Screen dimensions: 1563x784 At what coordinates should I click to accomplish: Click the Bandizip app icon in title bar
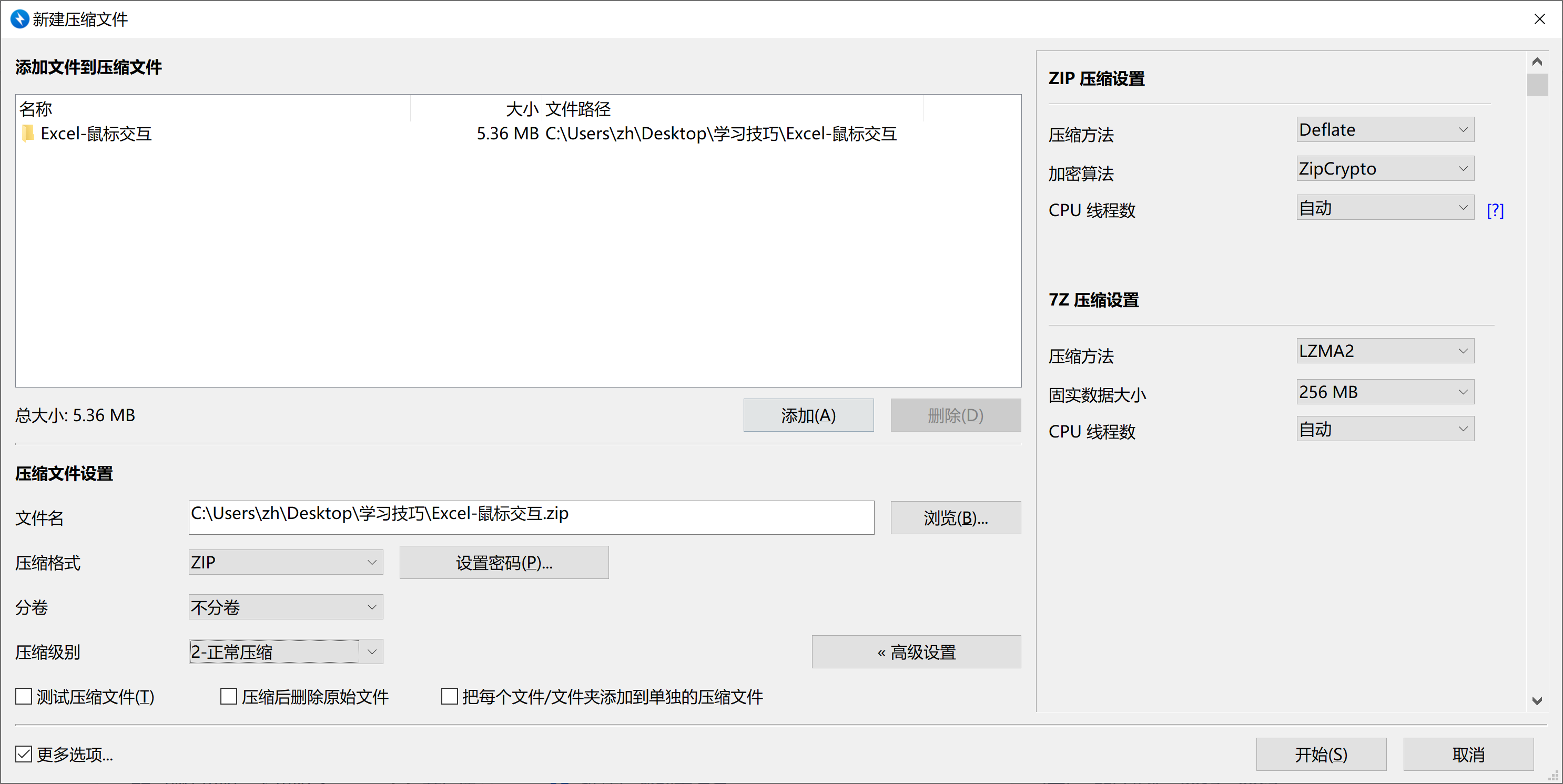coord(20,19)
